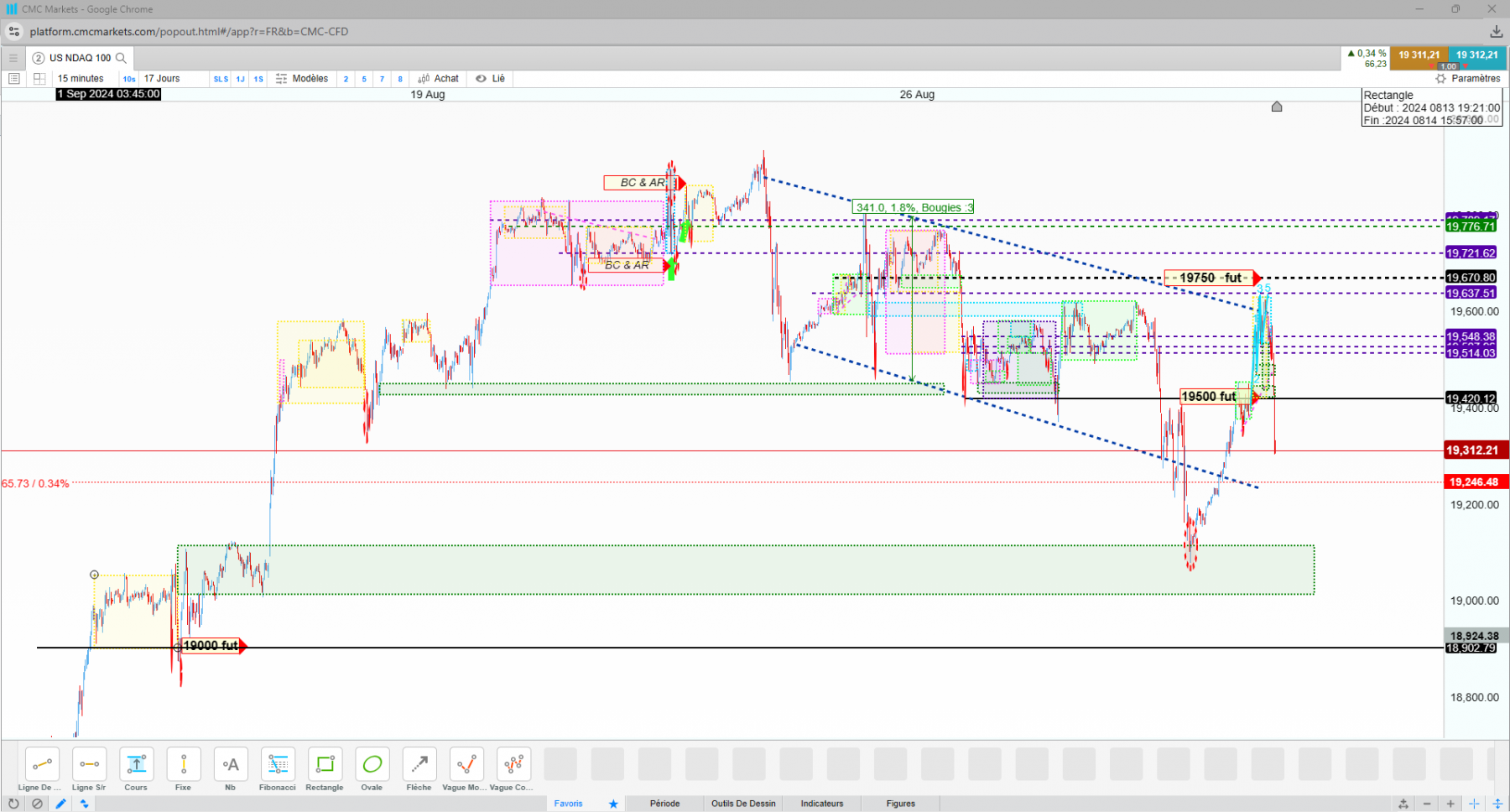The height and width of the screenshot is (812, 1510).
Task: Switch to the Indicateurs tab
Action: tap(822, 804)
